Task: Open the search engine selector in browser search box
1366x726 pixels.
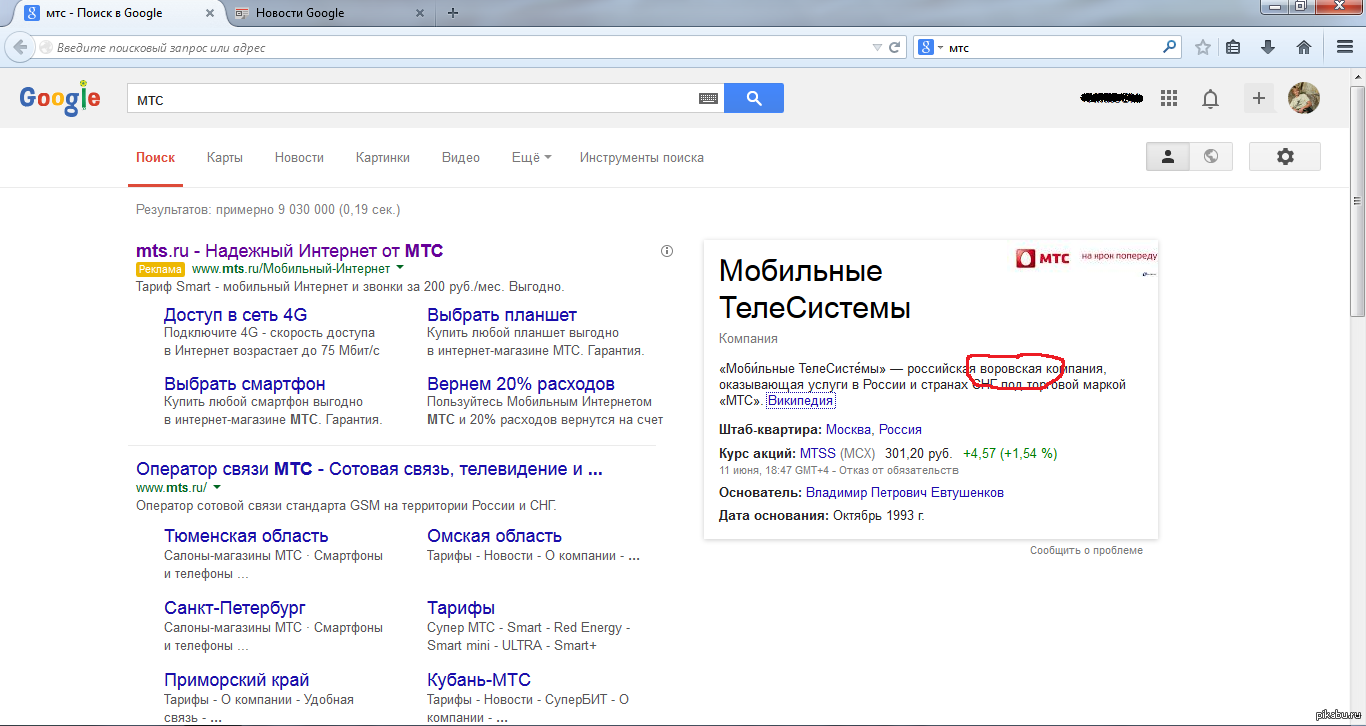Action: pyautogui.click(x=930, y=47)
